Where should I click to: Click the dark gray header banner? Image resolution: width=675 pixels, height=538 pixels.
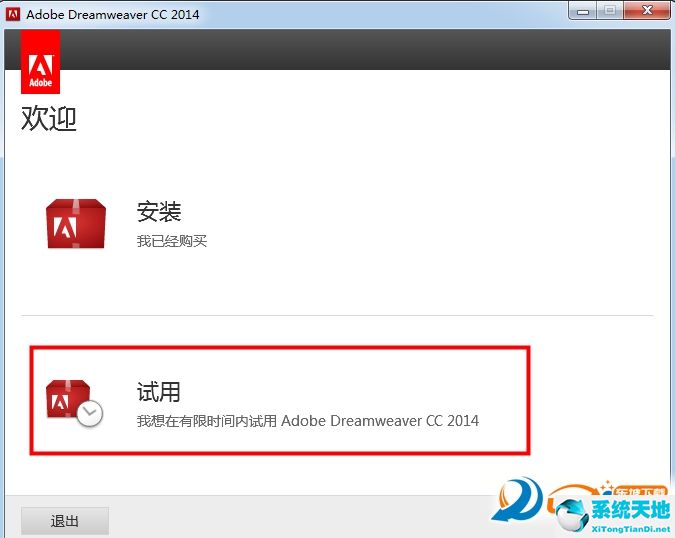click(x=360, y=50)
